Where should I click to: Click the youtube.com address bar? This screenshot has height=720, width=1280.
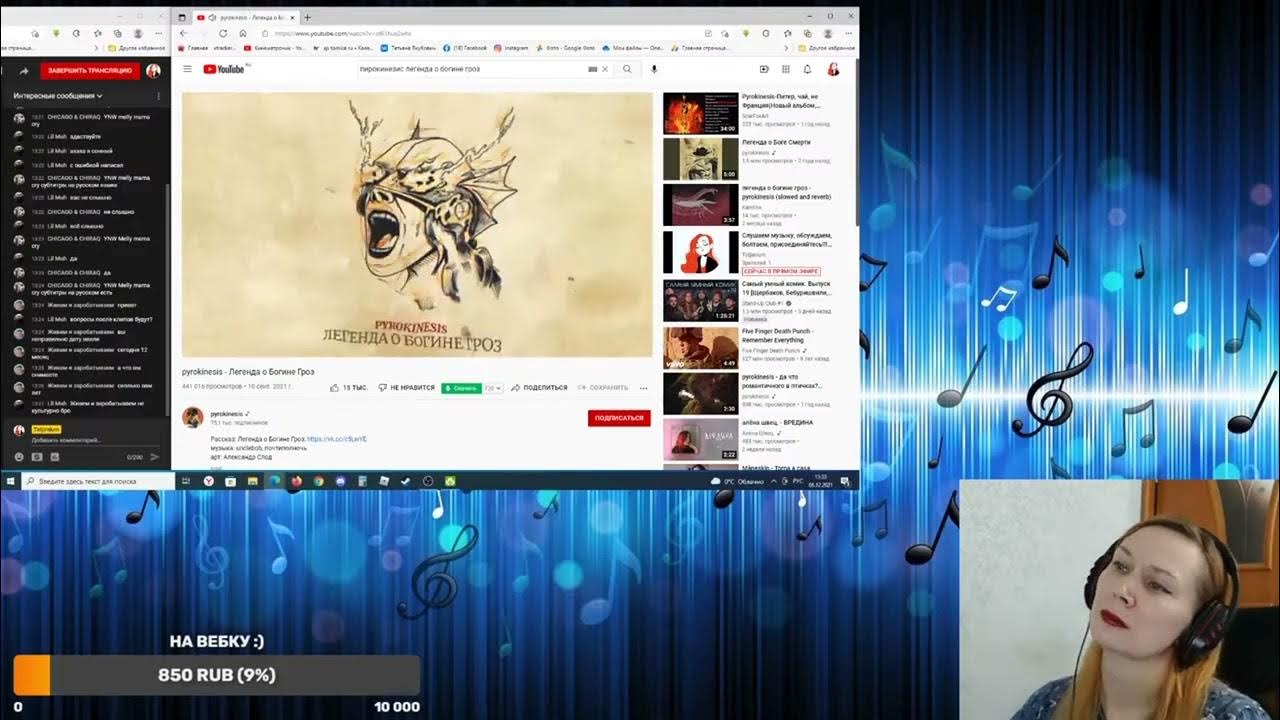tap(480, 33)
